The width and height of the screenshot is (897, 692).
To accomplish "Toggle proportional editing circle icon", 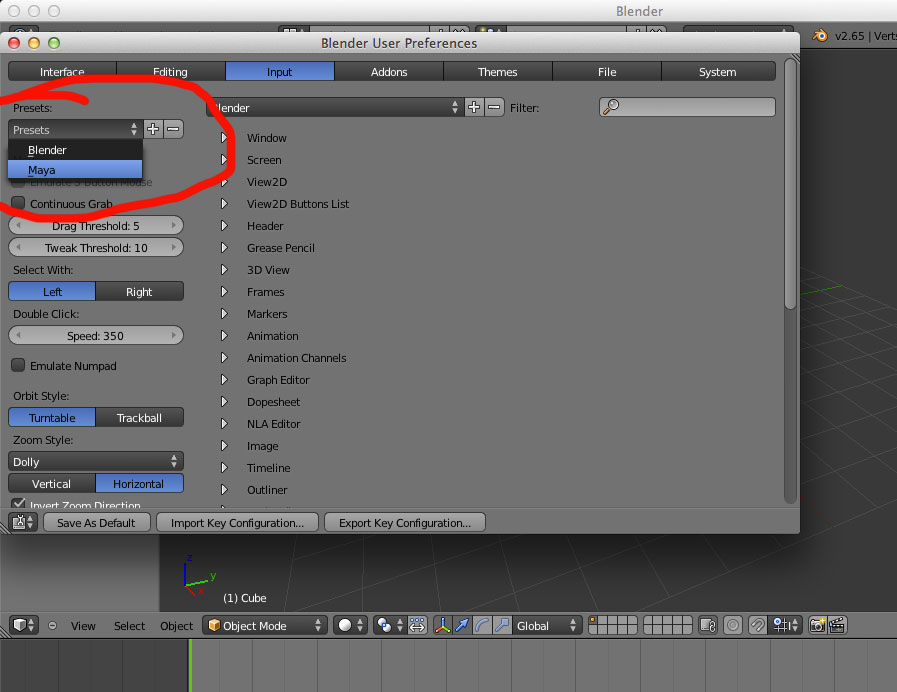I will pos(733,625).
